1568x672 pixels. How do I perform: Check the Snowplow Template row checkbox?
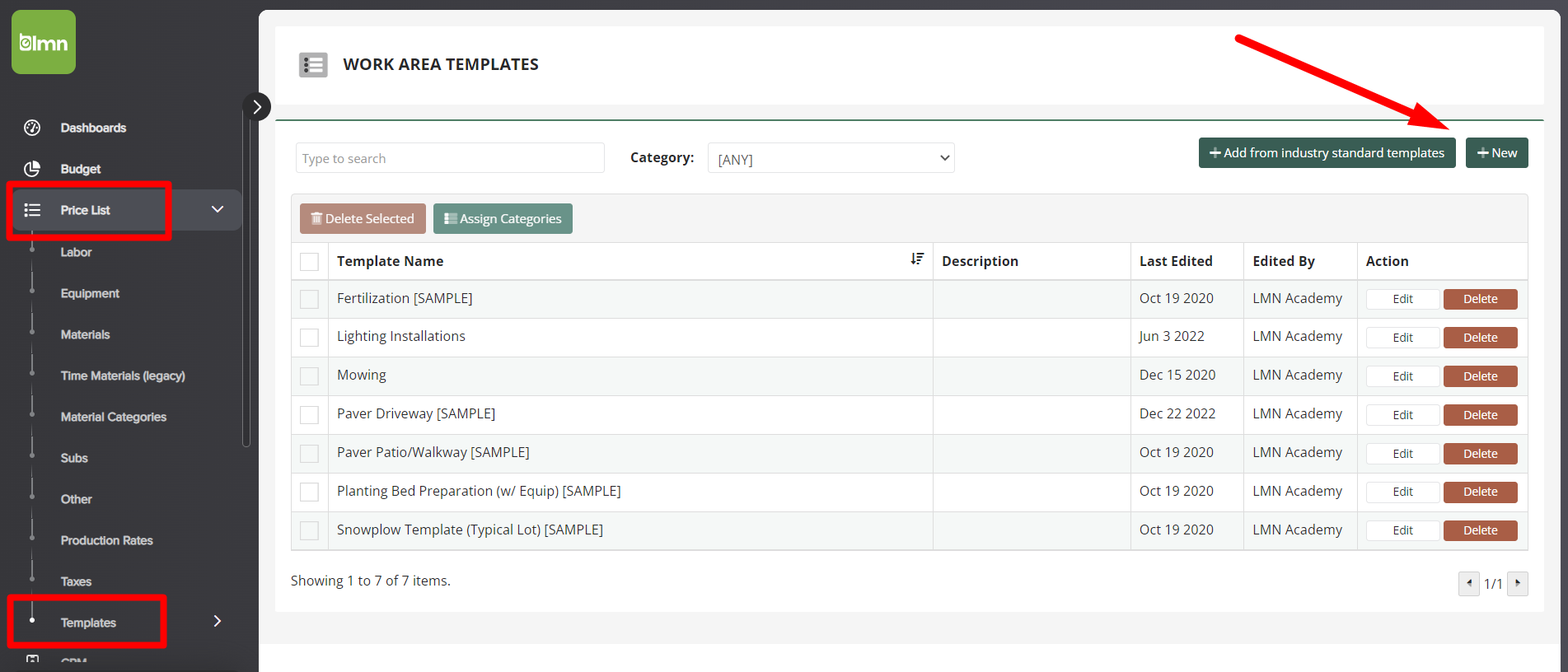[309, 530]
